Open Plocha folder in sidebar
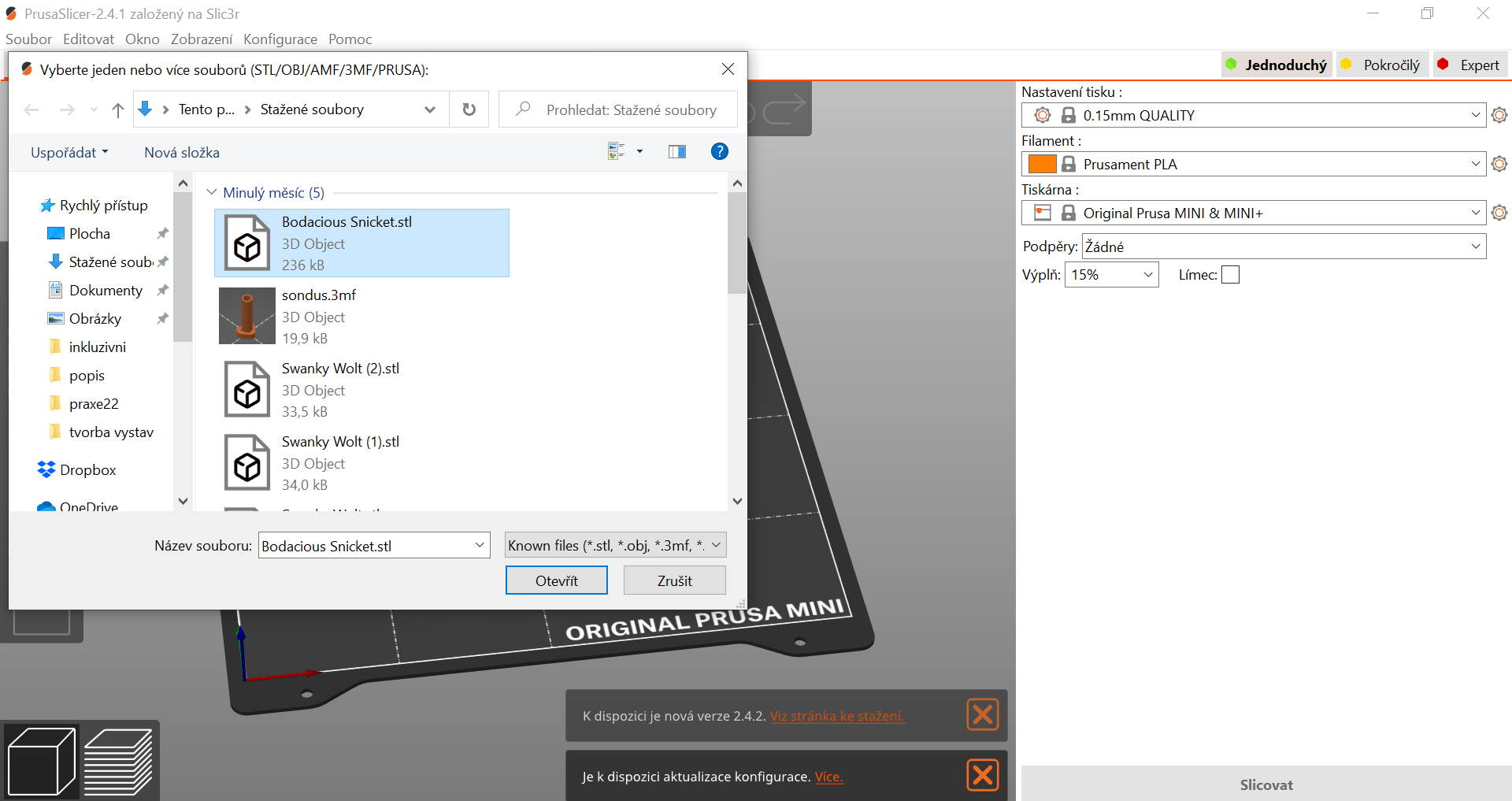1512x801 pixels. click(90, 234)
